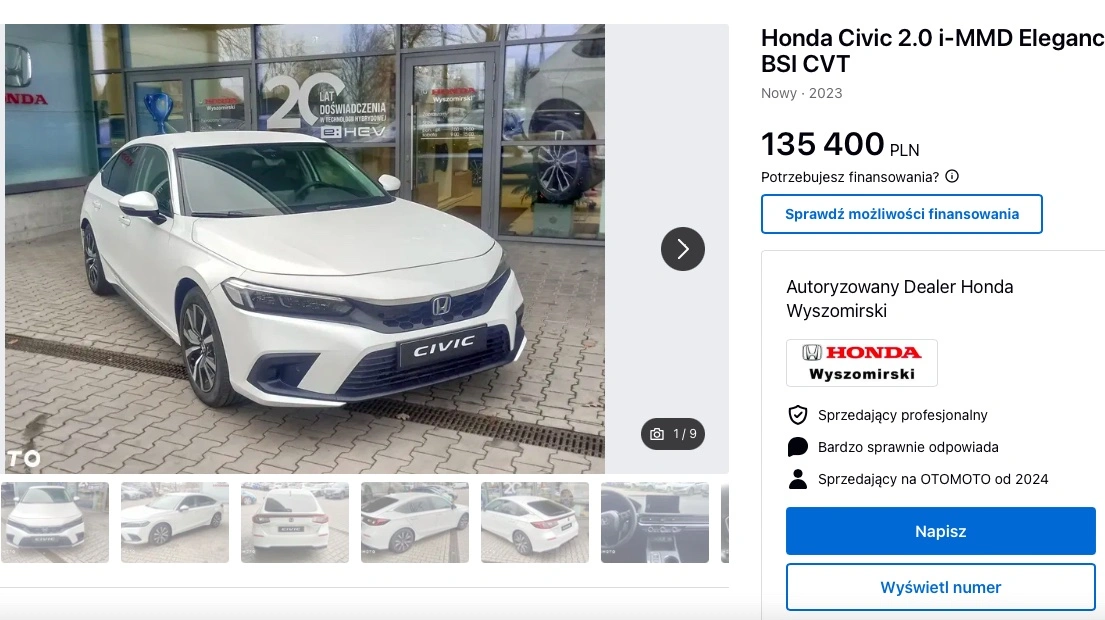1105x620 pixels.
Task: Click the photo counter camera icon
Action: coord(657,434)
